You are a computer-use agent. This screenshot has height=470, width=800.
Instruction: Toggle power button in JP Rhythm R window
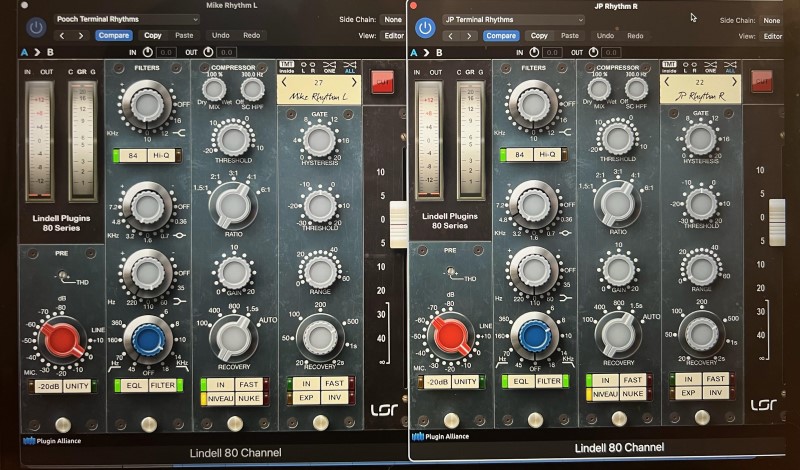(x=425, y=28)
